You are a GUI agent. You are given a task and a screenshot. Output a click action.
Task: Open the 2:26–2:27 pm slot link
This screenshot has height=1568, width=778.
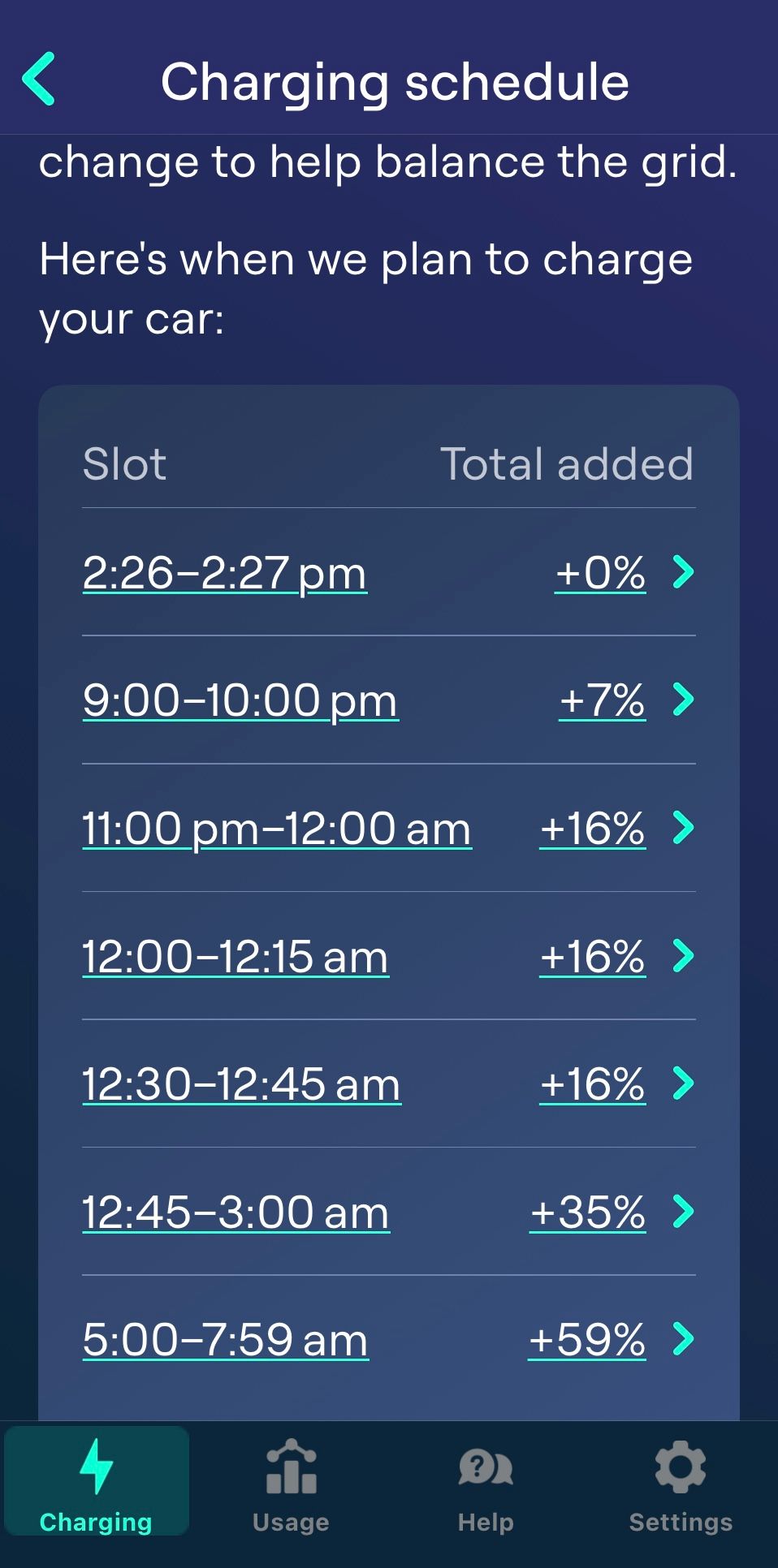(x=224, y=574)
